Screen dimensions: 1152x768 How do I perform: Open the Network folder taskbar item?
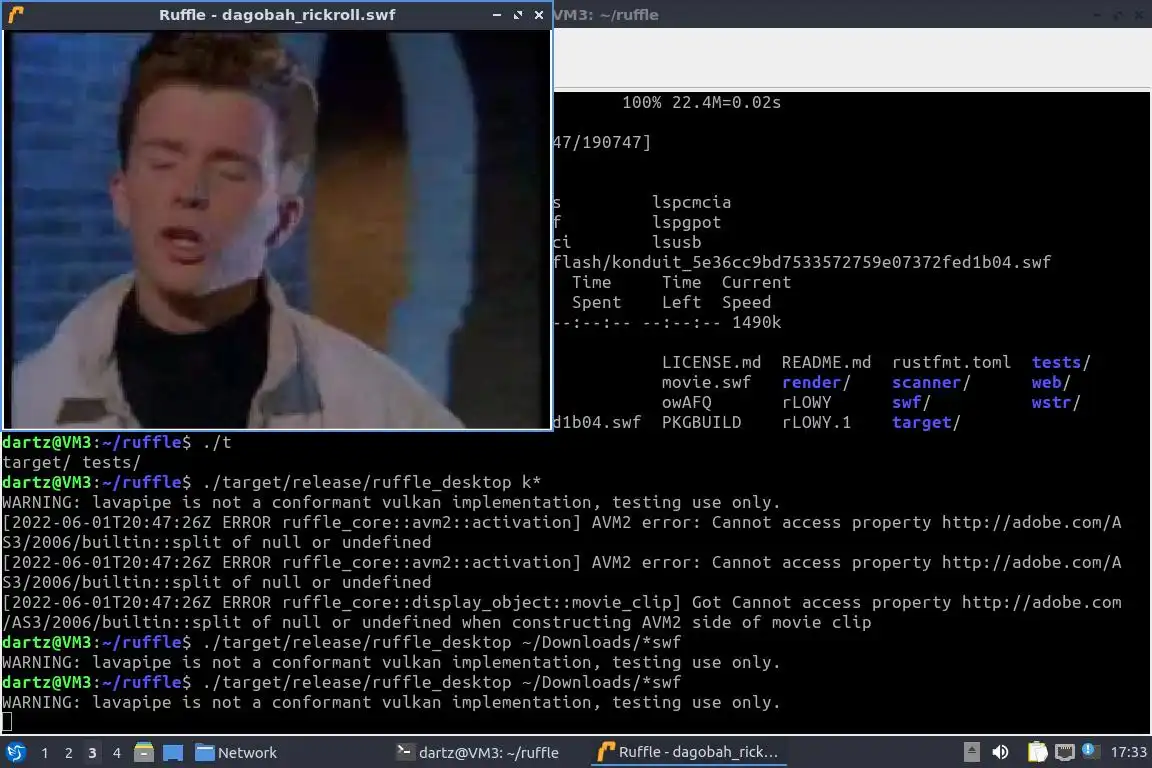tap(236, 753)
